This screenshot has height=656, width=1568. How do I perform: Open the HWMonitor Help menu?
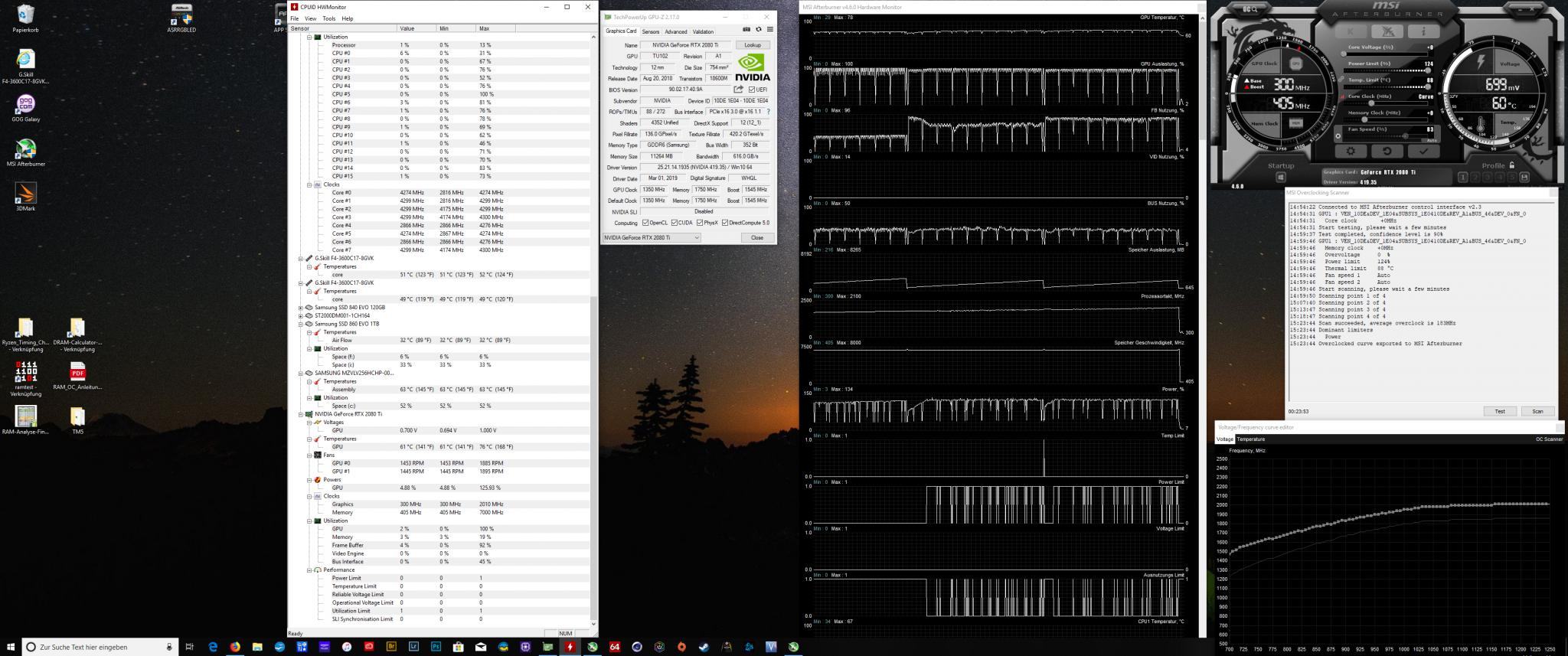coord(348,18)
